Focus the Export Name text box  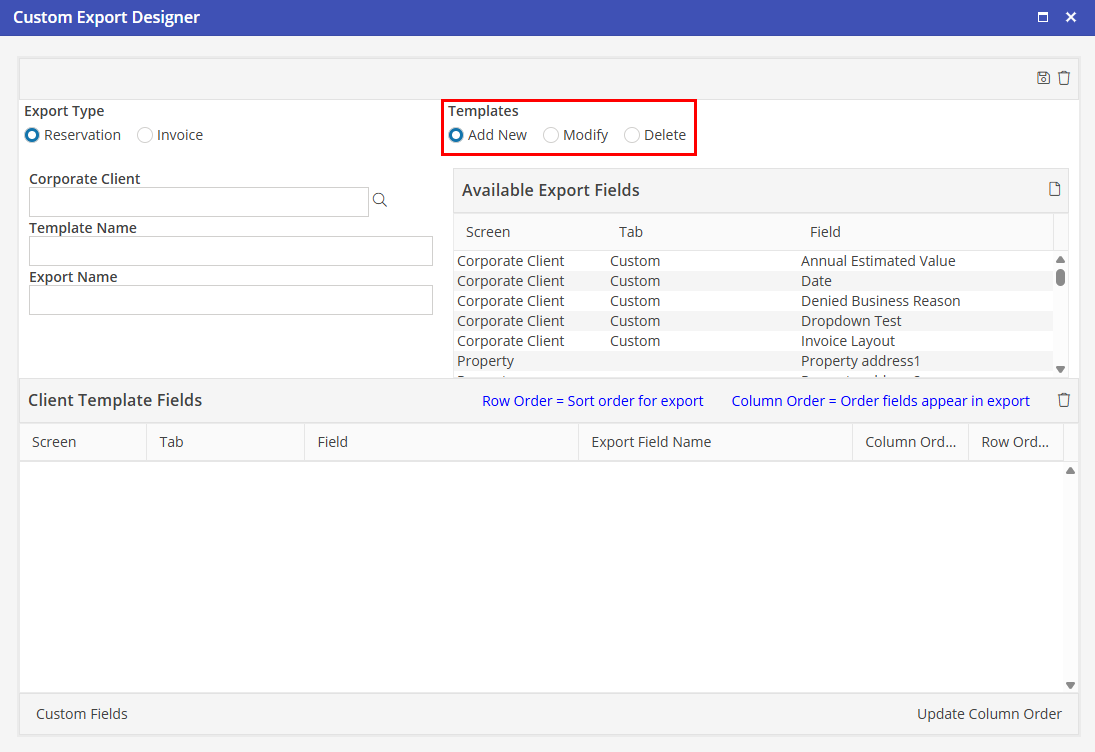tap(230, 300)
